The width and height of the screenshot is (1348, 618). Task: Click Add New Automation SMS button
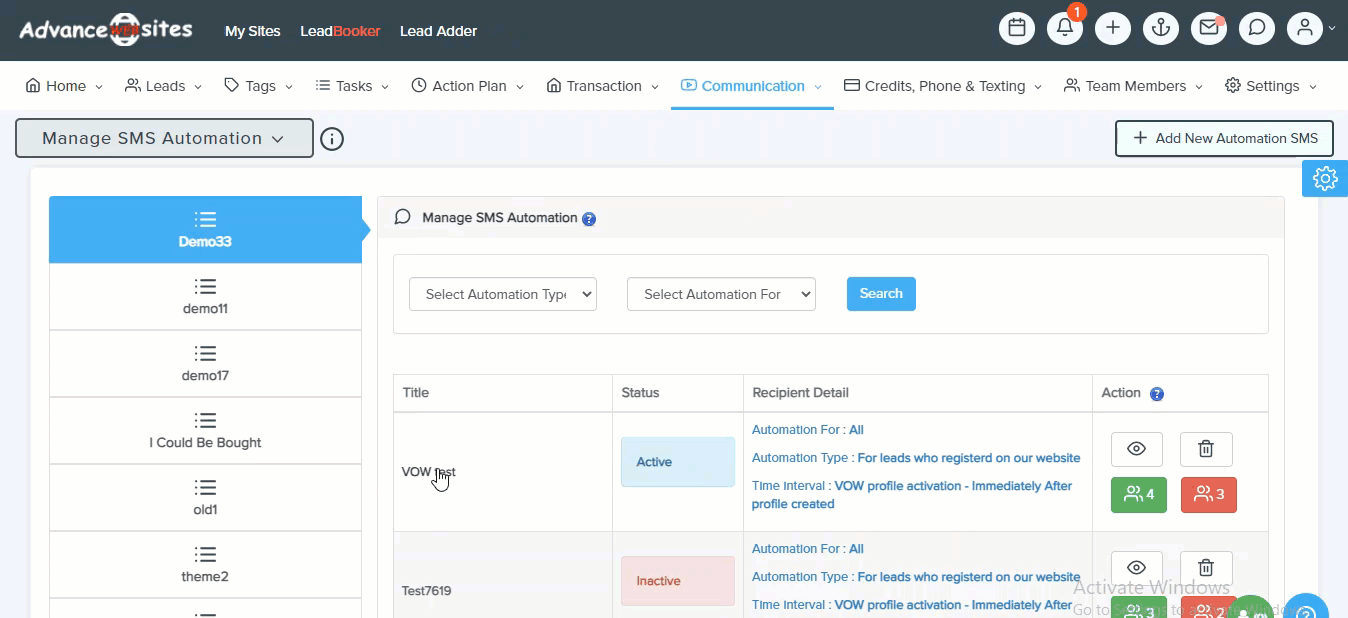(x=1225, y=139)
